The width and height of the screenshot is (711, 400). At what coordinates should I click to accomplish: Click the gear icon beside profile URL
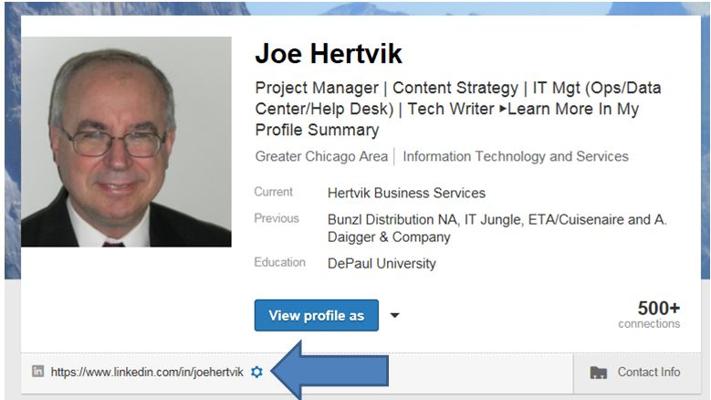click(x=257, y=372)
